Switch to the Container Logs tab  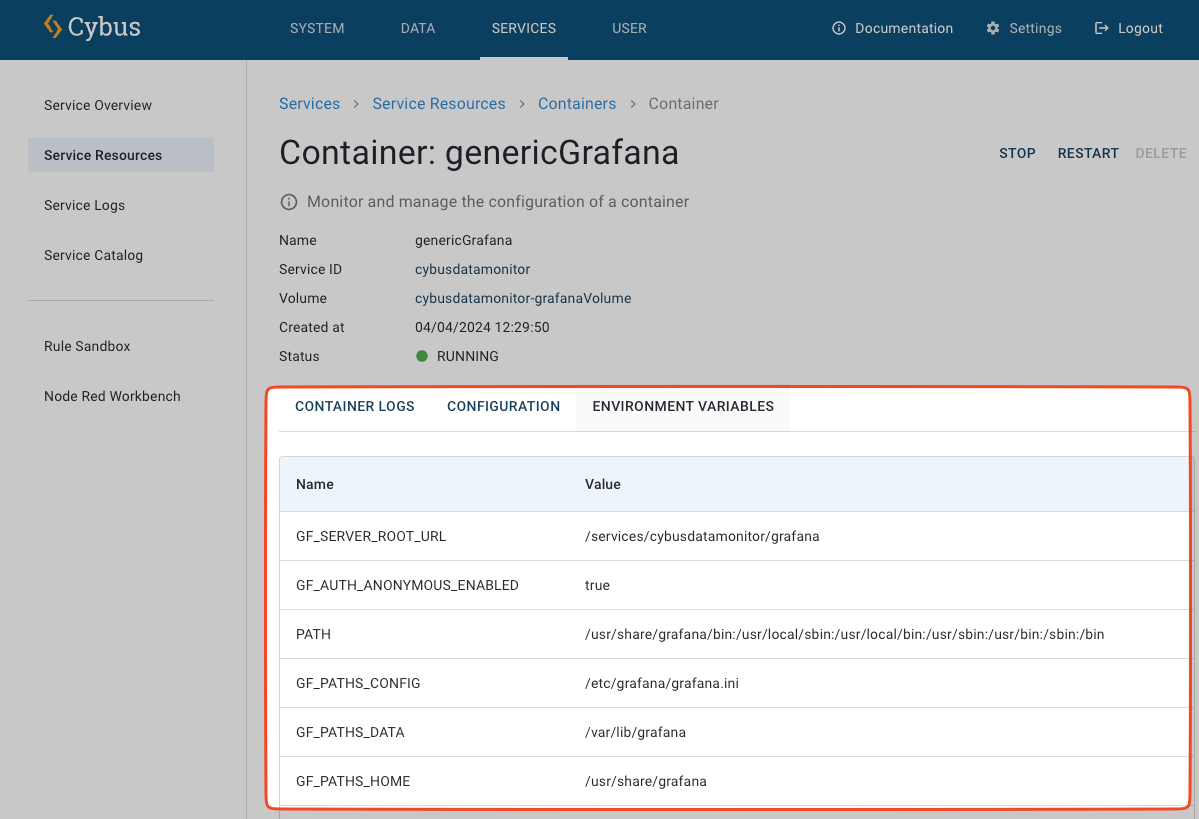355,406
